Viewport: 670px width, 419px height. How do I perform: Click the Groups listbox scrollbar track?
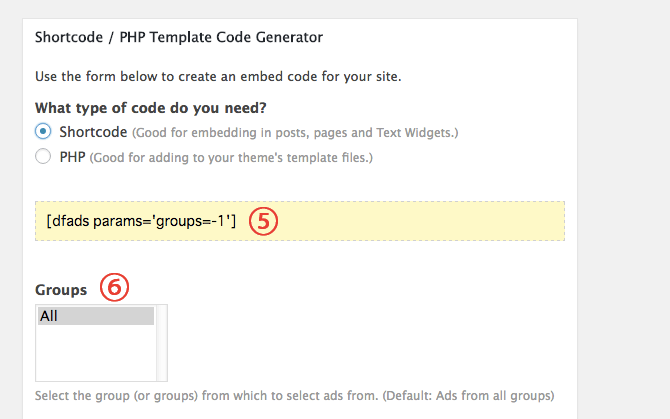[162, 343]
